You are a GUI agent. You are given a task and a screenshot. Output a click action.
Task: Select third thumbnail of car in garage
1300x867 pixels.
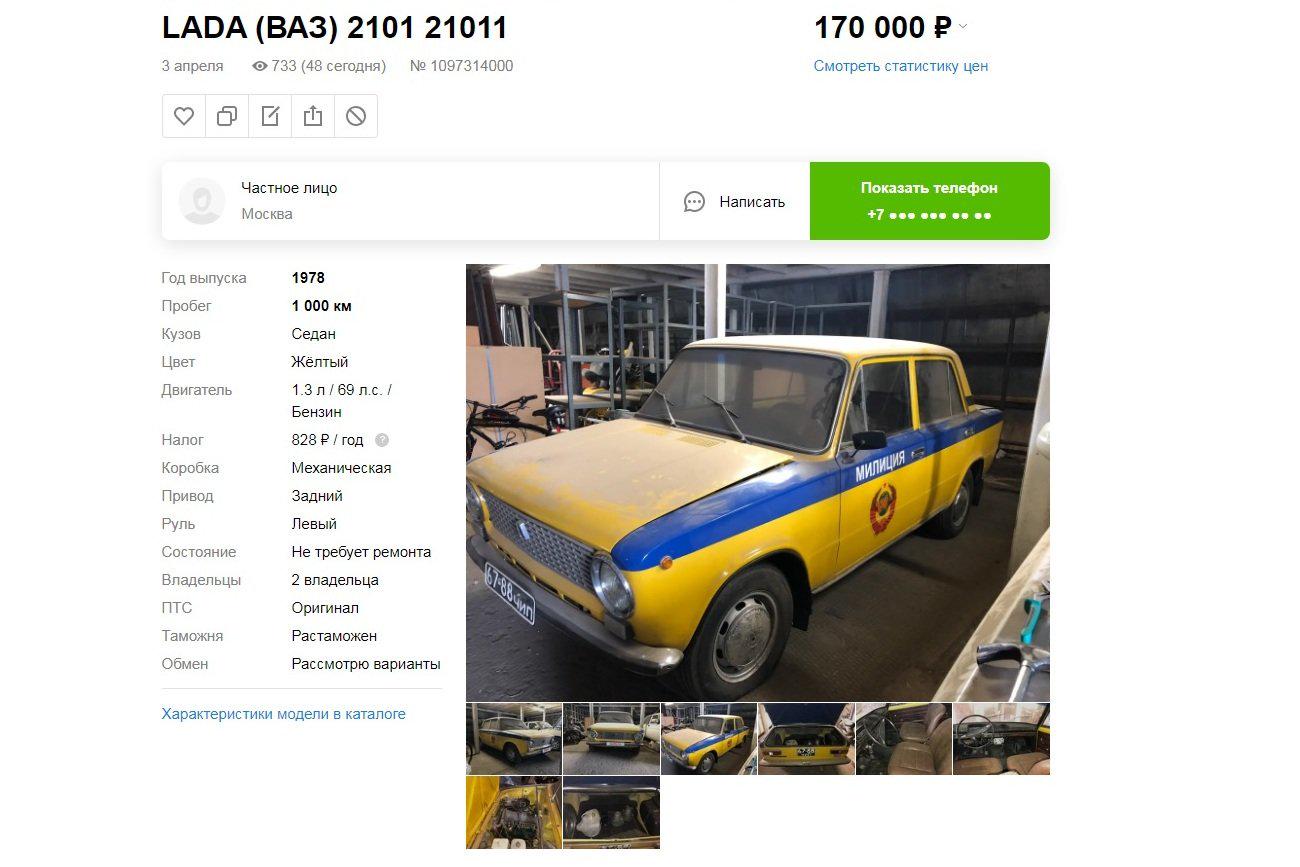(709, 739)
